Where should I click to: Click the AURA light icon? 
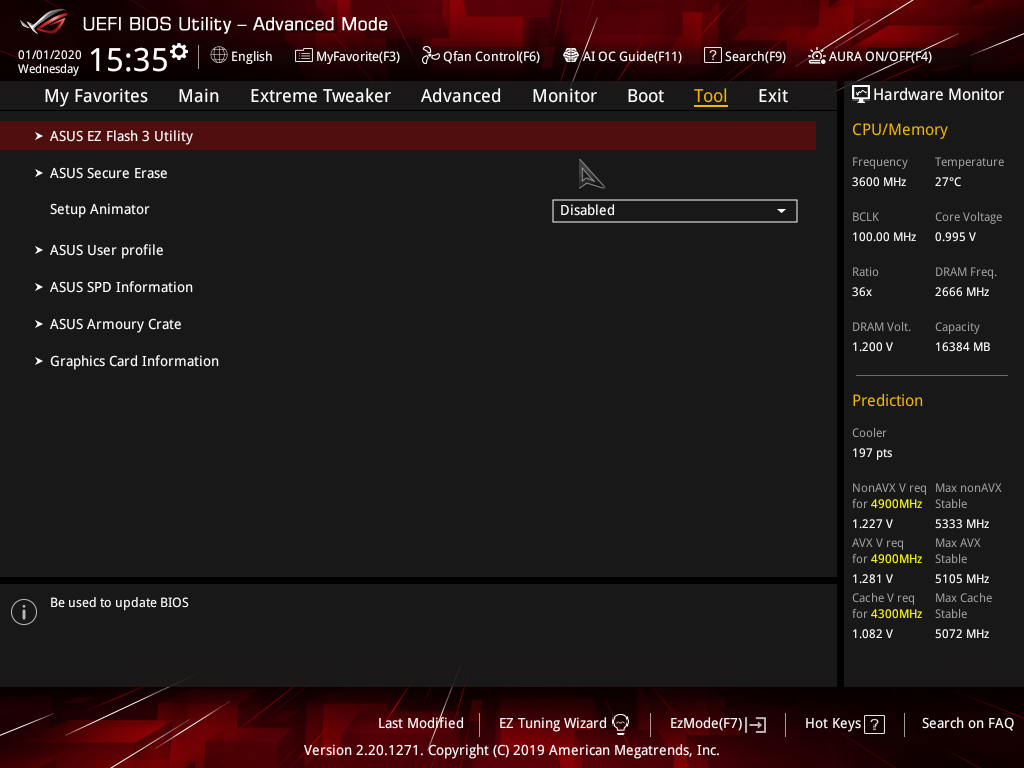click(816, 56)
